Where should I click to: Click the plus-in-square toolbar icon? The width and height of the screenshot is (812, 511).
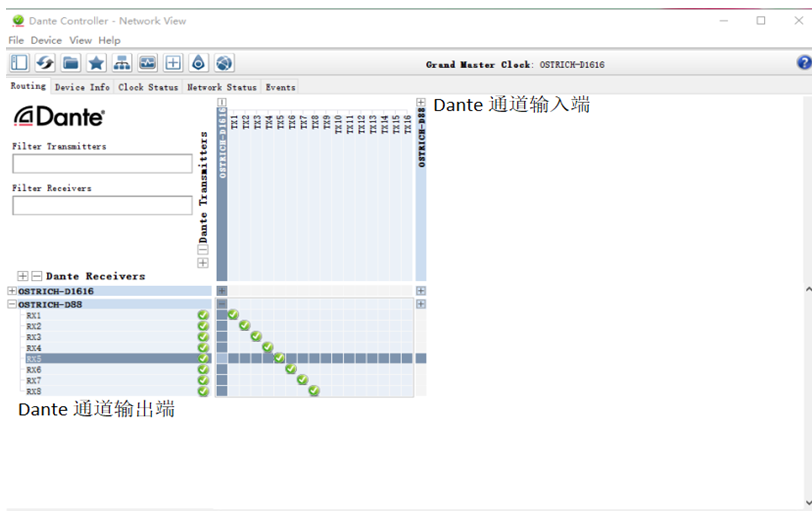point(173,63)
